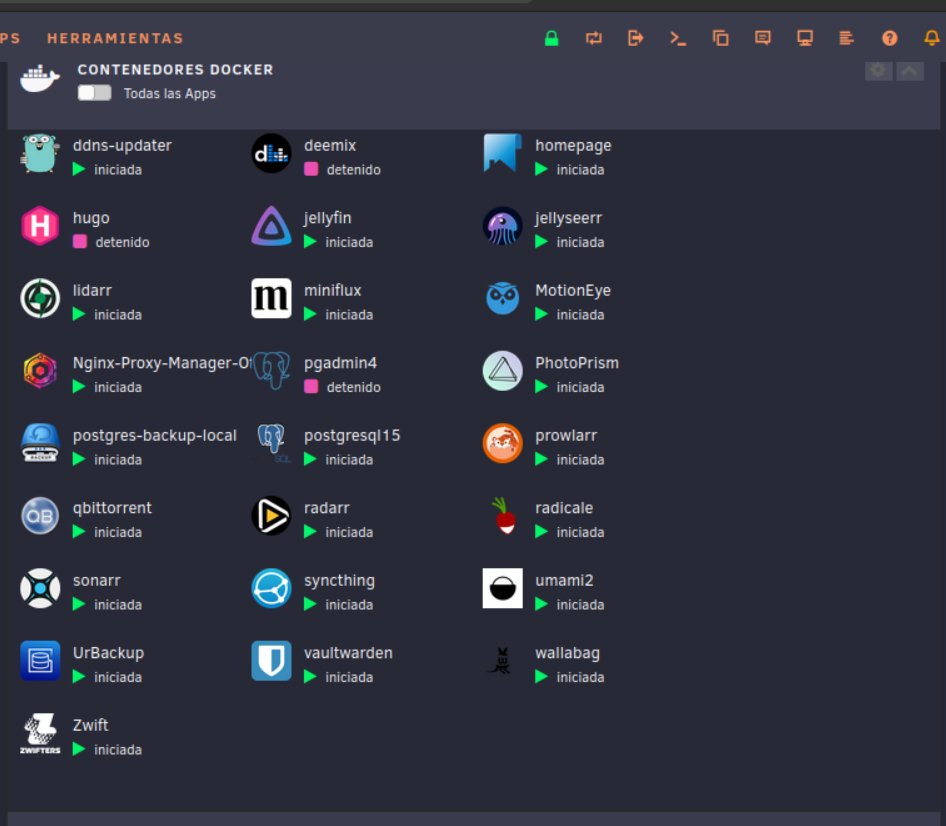The image size is (946, 826).
Task: Click the green lock icon in toolbar
Action: (551, 38)
